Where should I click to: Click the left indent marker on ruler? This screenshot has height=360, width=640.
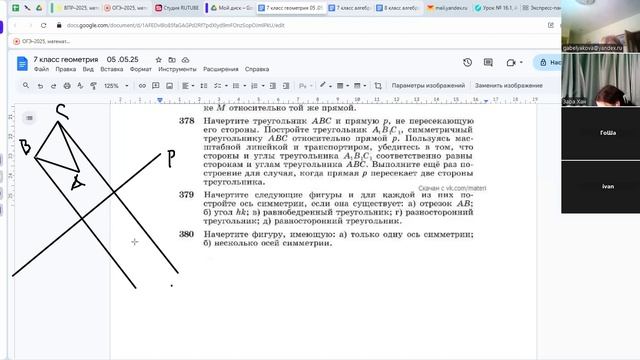(x=160, y=100)
